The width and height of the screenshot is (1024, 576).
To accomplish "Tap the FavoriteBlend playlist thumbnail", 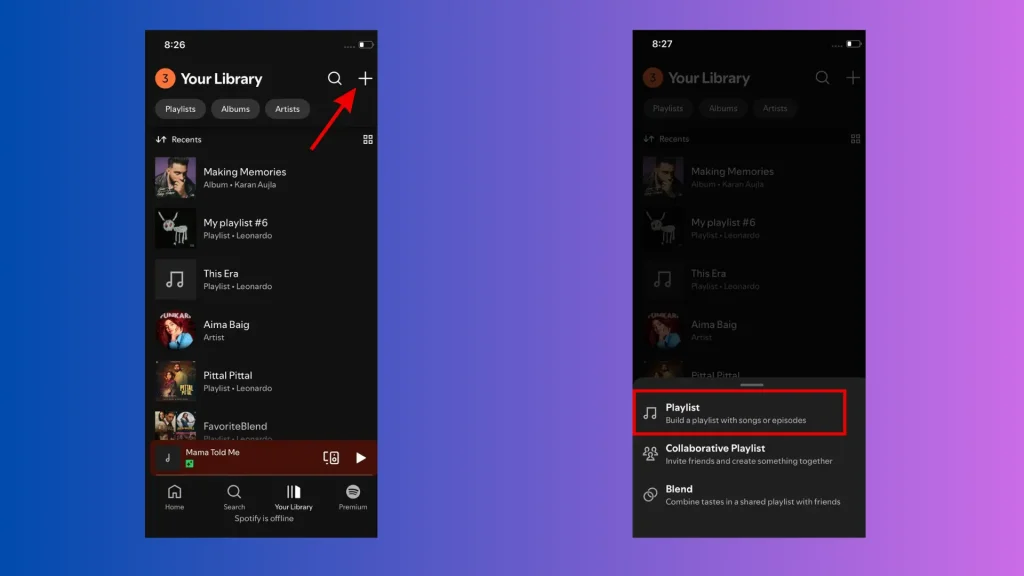I will 175,428.
